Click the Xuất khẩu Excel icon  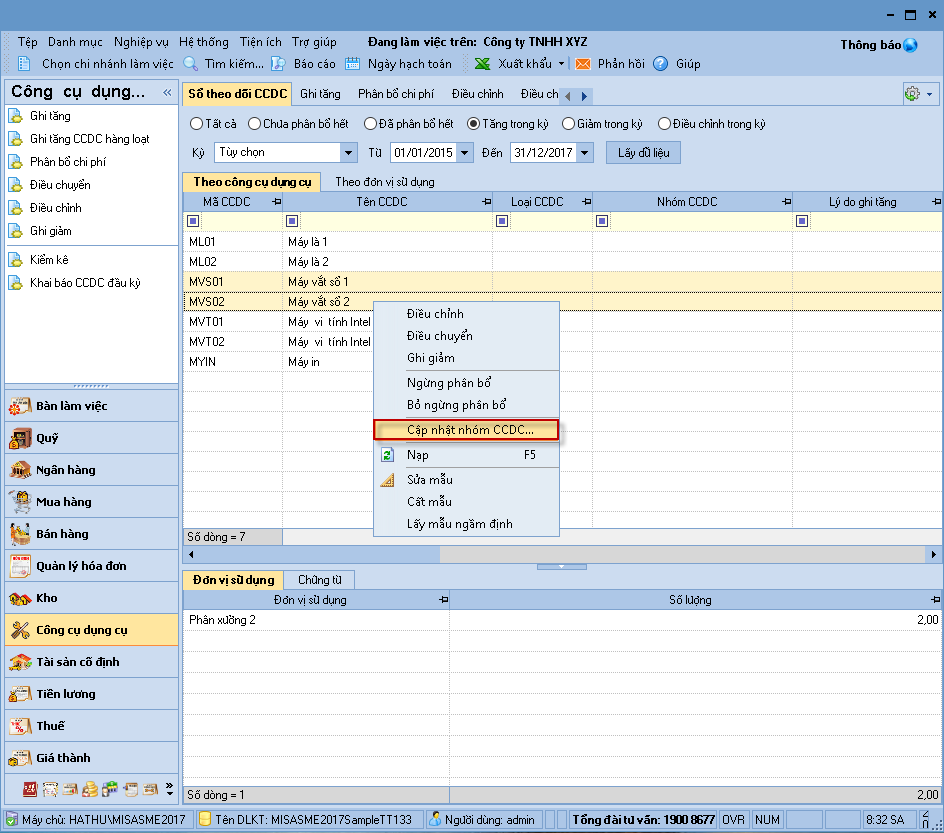[483, 64]
